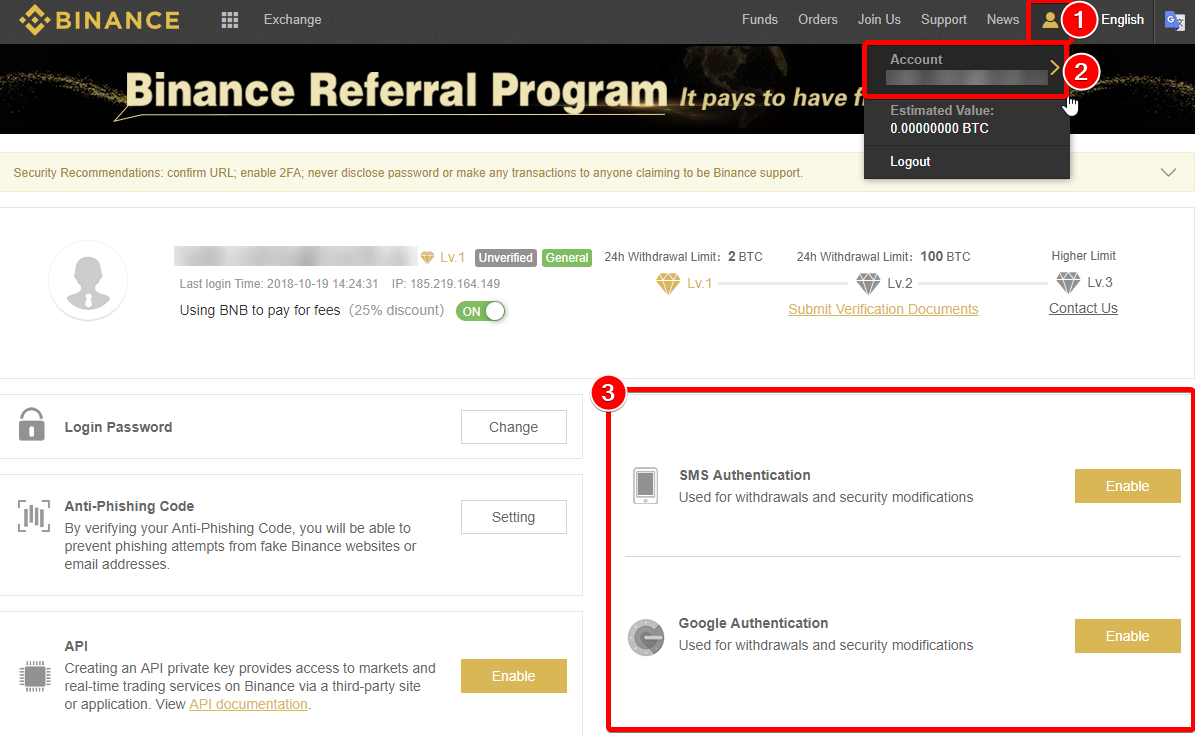This screenshot has height=735, width=1195.
Task: Click the Lv.2 diamond icon
Action: [868, 284]
